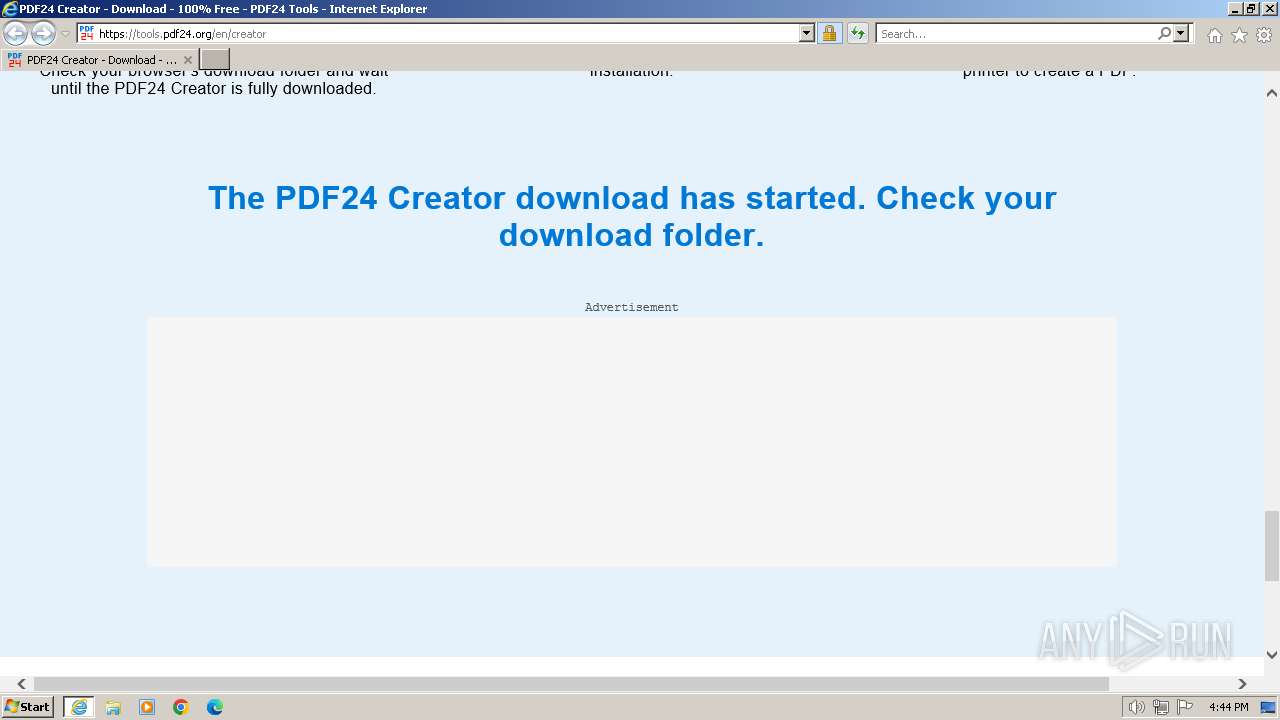Viewport: 1280px width, 720px height.
Task: Close the PDF24 Creator tab
Action: [x=187, y=60]
